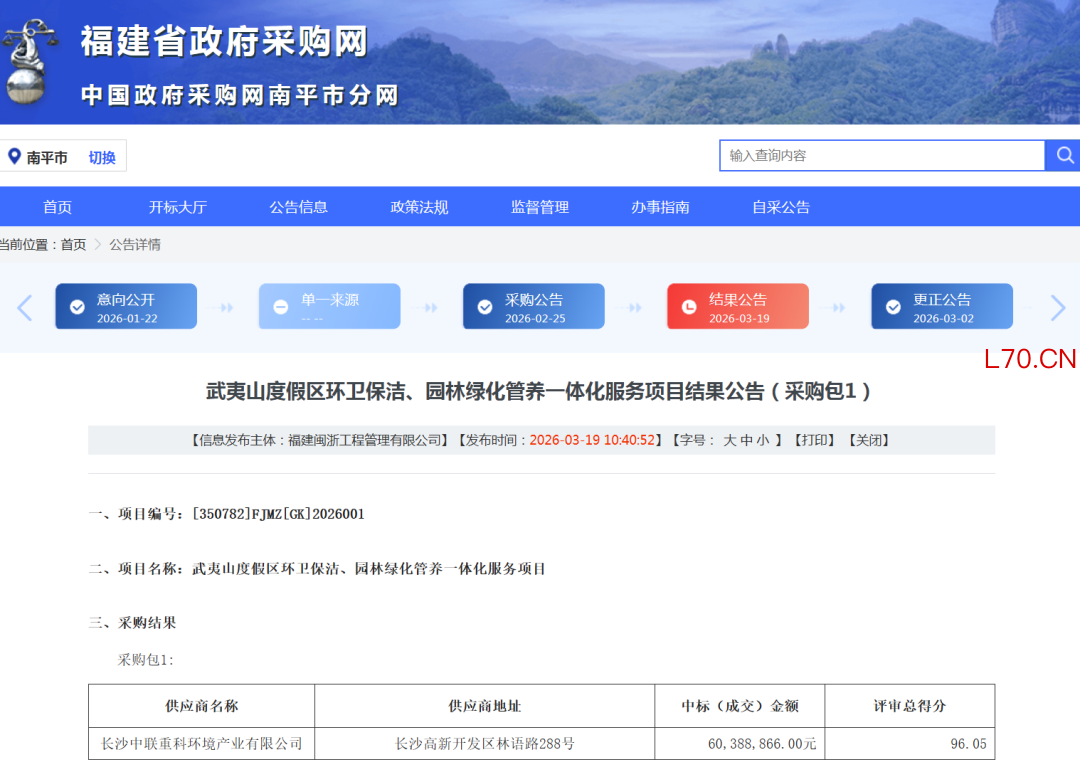The width and height of the screenshot is (1080, 777).
Task: Click the 输入查询内容 search input field
Action: [x=880, y=155]
